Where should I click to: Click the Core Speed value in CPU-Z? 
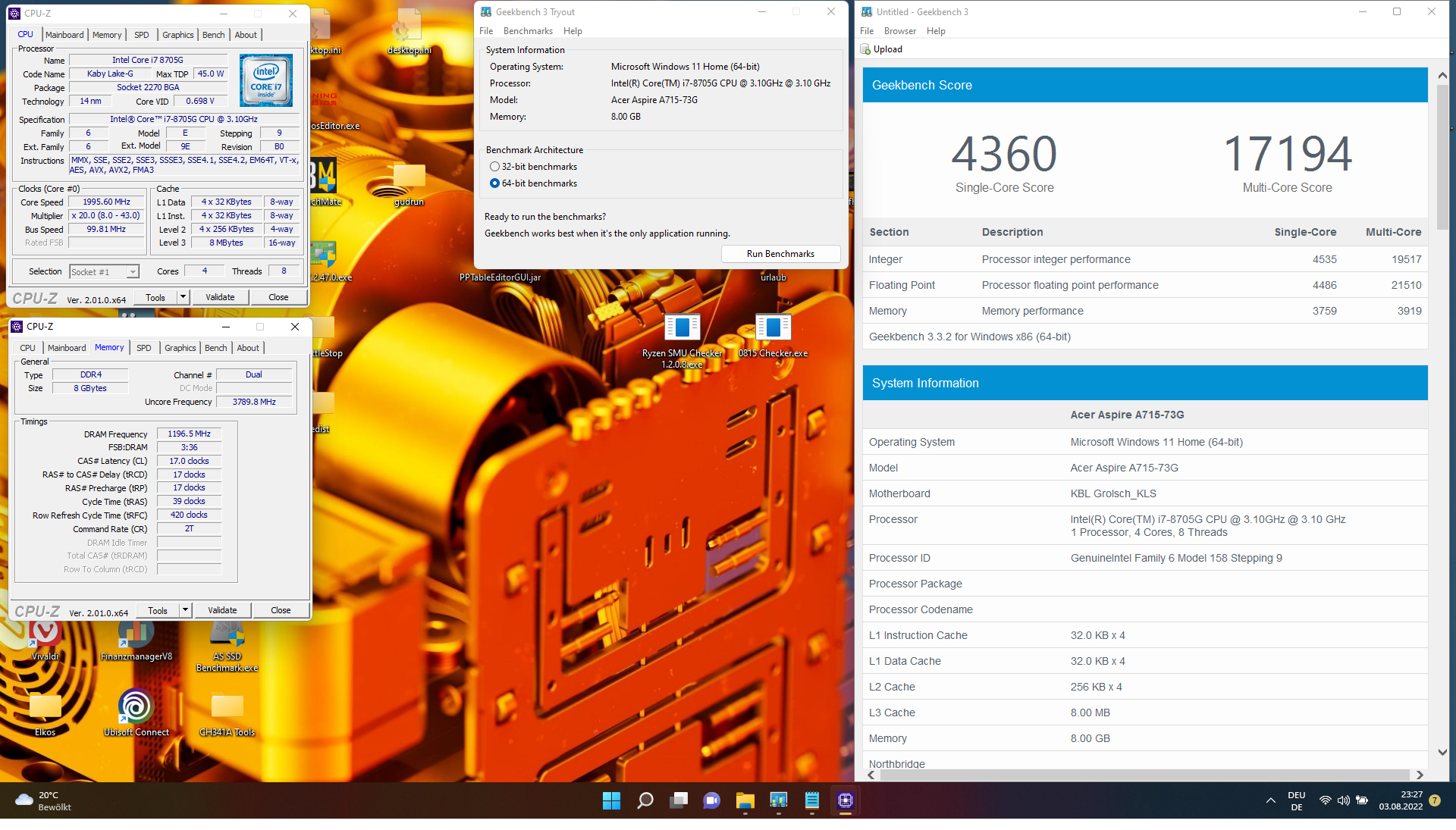click(x=106, y=202)
